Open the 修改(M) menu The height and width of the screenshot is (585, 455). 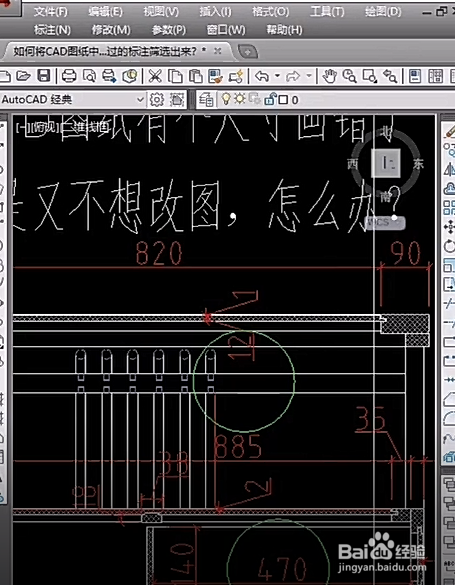(x=111, y=29)
